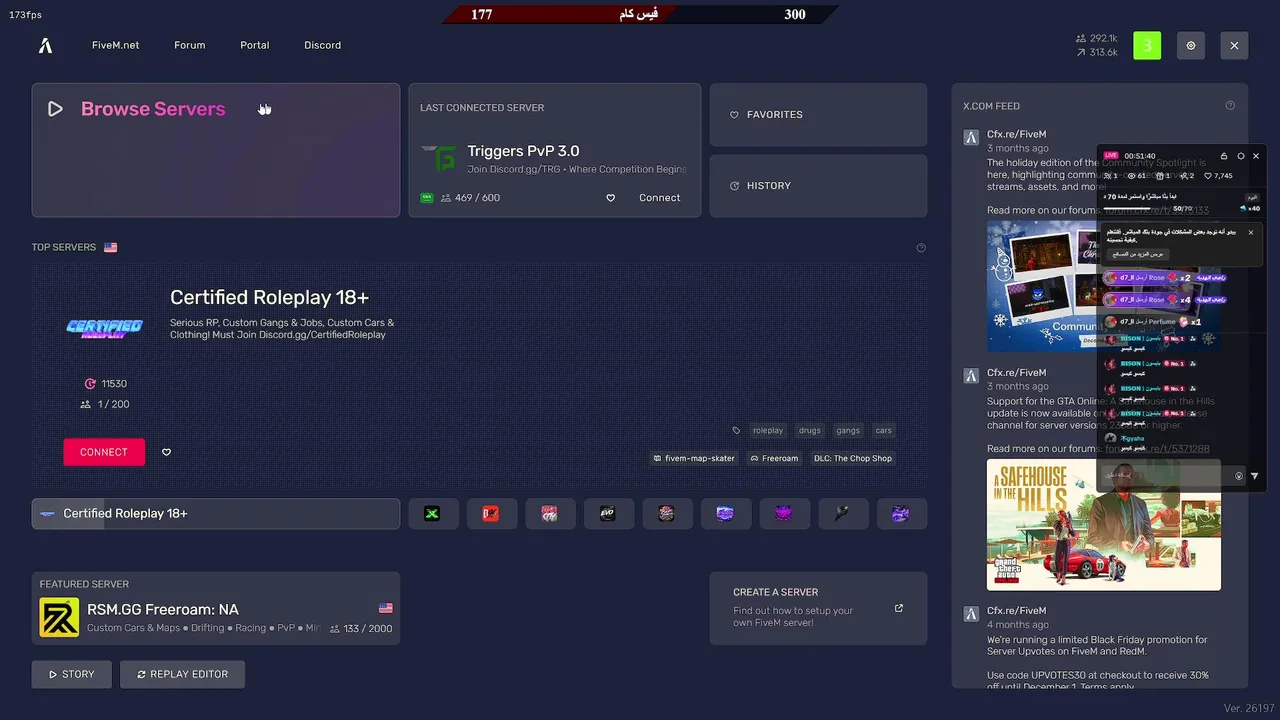Select the drugs tag
The width and height of the screenshot is (1280, 720).
(x=810, y=431)
